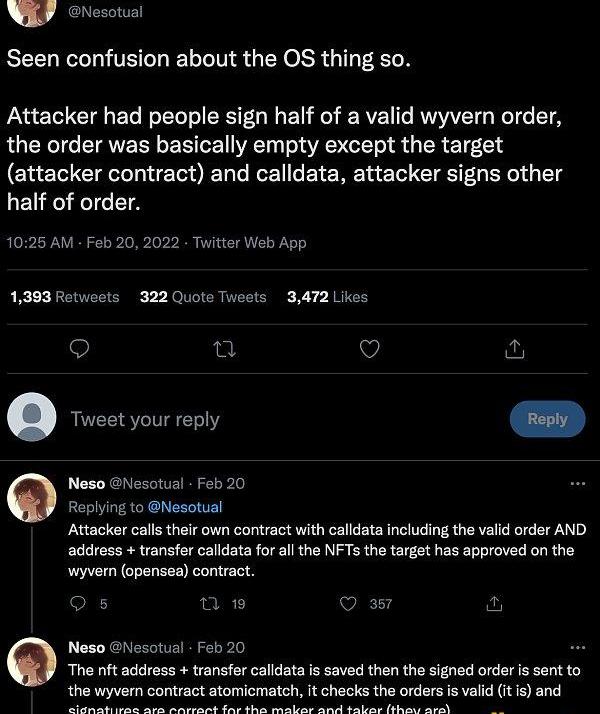Retweet the main tweet about the OS attack
This screenshot has height=714, width=600.
coord(225,348)
